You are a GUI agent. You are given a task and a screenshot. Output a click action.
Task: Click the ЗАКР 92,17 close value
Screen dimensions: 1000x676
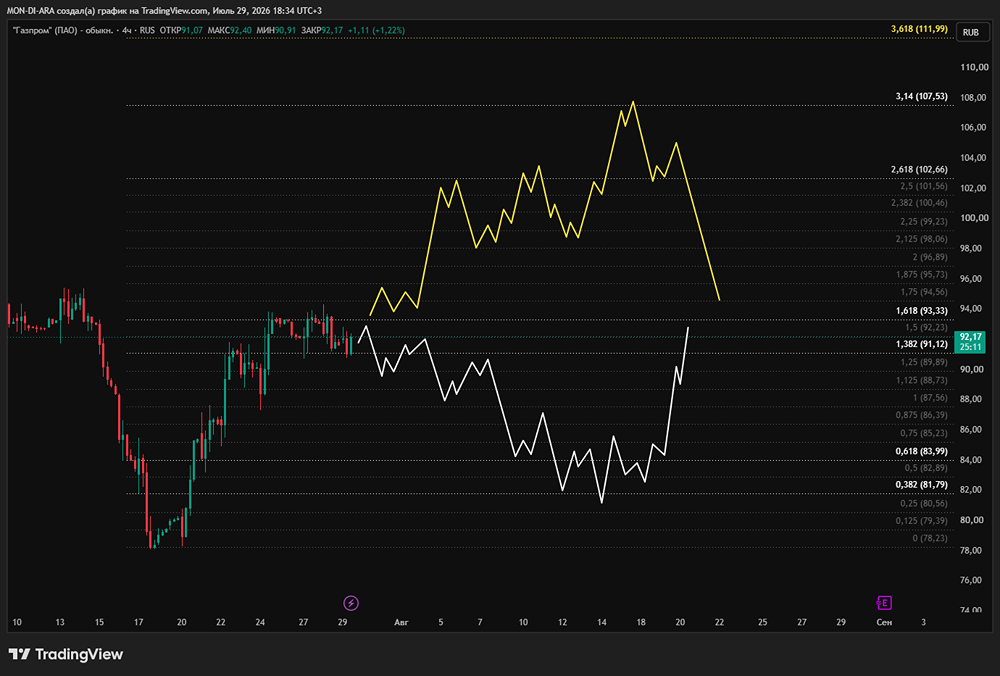tap(322, 30)
